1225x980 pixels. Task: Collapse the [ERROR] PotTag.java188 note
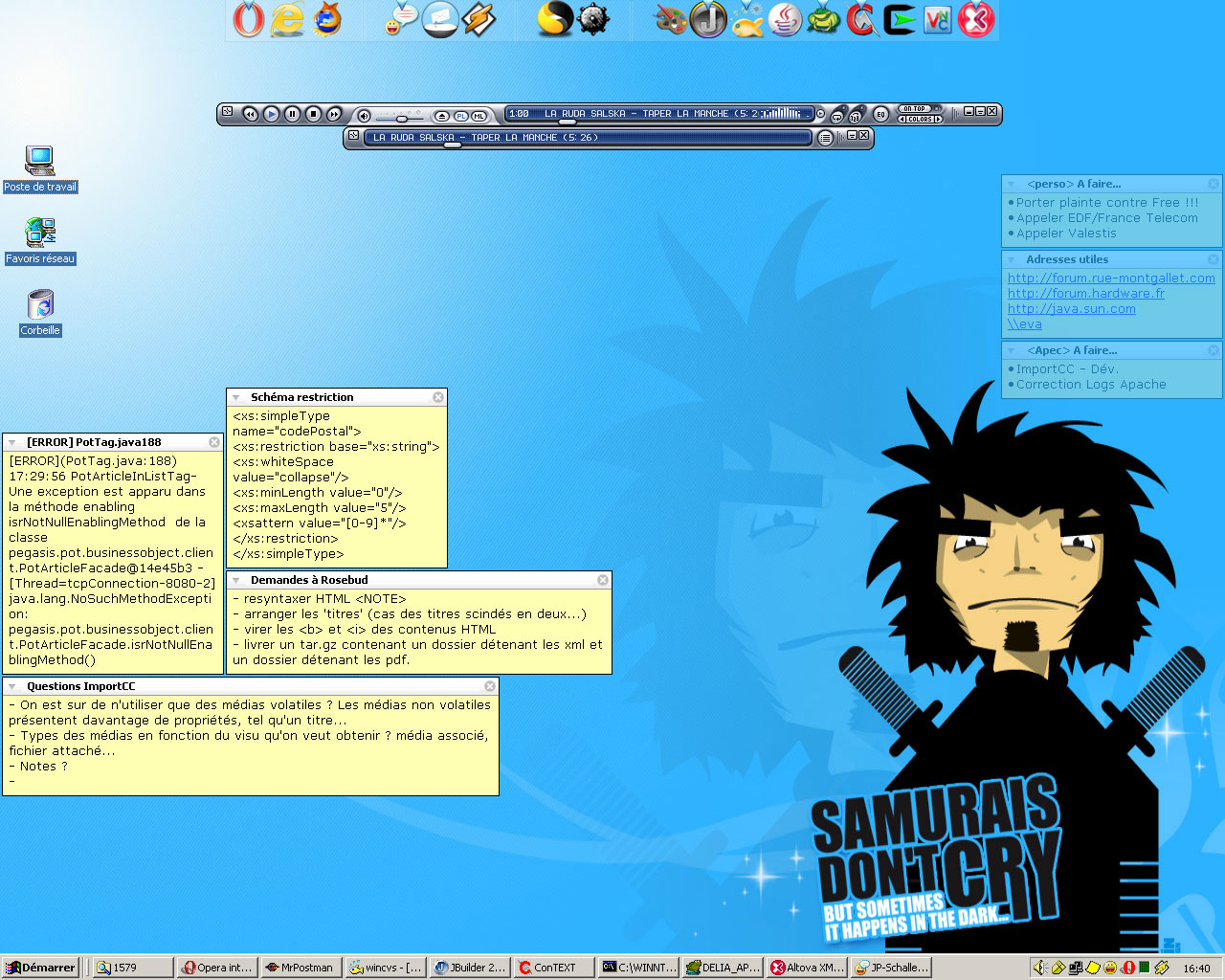point(12,442)
